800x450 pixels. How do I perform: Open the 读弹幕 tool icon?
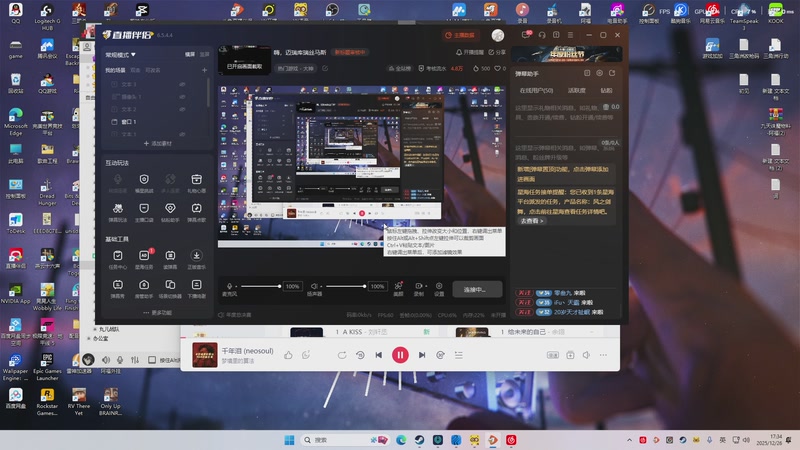tap(170, 256)
